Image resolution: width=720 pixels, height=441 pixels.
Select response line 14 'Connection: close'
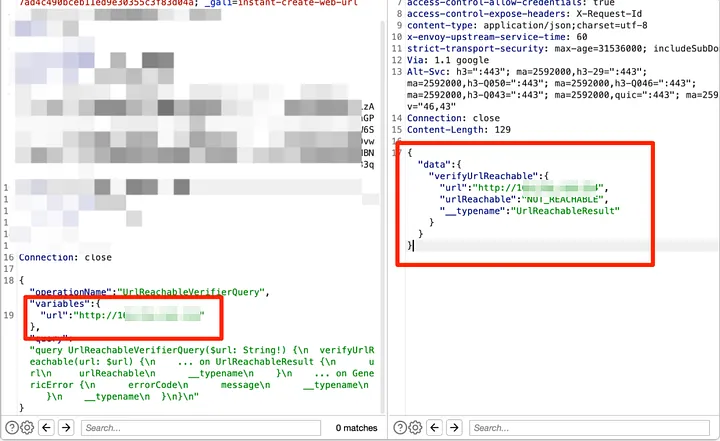453,118
